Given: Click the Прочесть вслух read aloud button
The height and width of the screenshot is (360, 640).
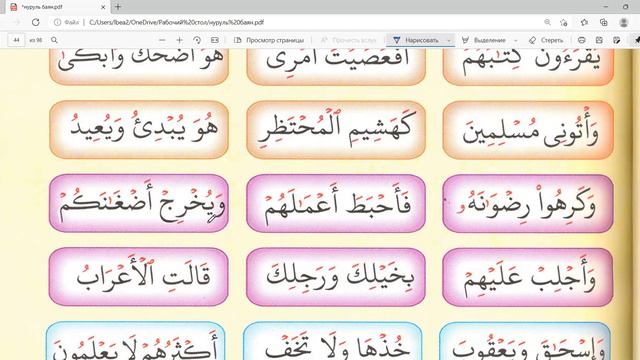Looking at the screenshot, I should click(348, 40).
